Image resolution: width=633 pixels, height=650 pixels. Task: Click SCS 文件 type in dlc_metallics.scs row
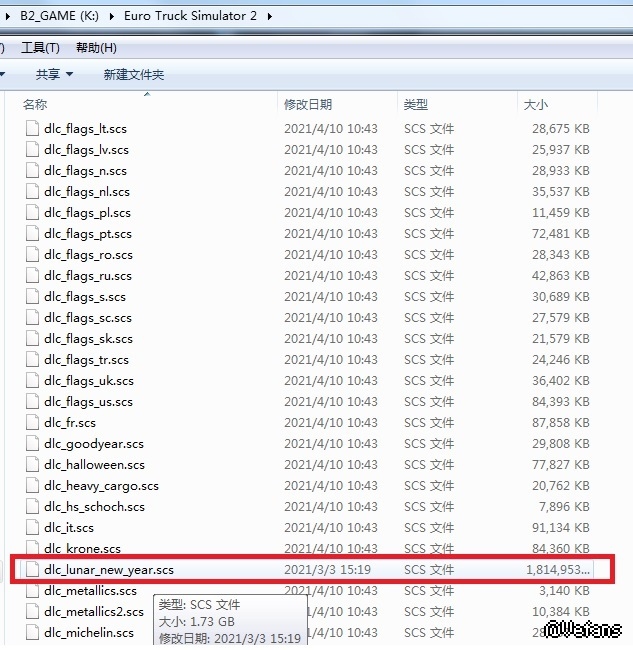[x=429, y=591]
